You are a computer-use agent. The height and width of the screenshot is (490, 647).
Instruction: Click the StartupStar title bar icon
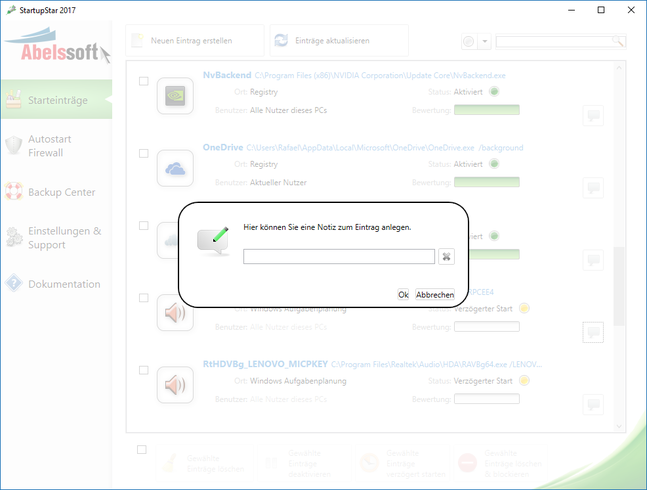click(x=11, y=9)
